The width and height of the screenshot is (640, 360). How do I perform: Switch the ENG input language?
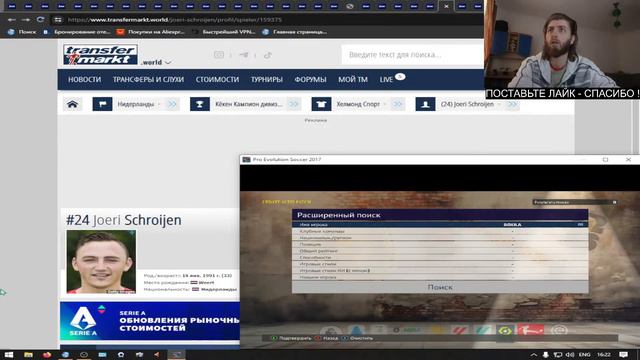tap(585, 354)
